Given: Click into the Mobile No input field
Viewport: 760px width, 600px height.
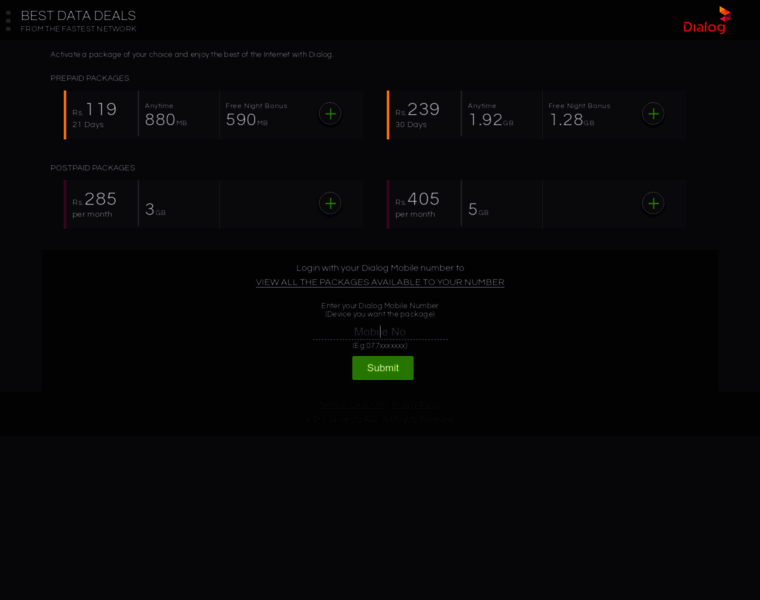Looking at the screenshot, I should [380, 332].
